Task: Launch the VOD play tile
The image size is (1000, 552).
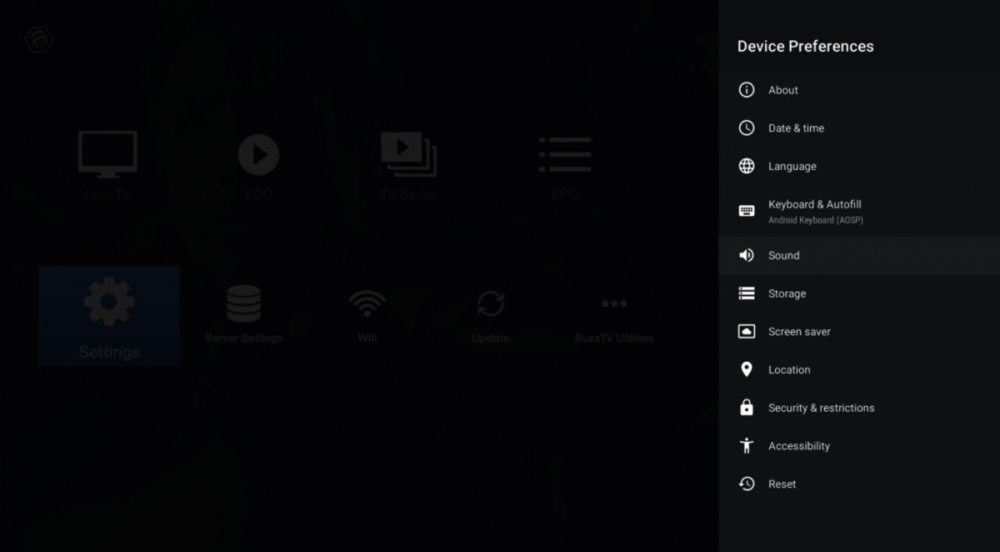Action: pyautogui.click(x=258, y=165)
